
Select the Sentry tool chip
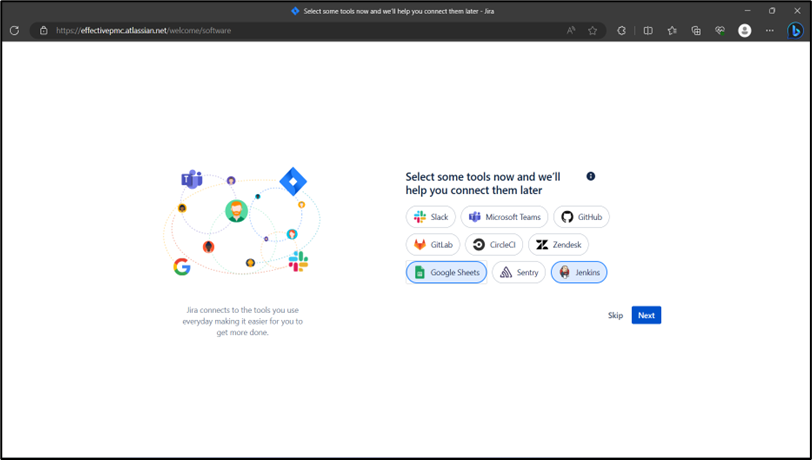(x=519, y=272)
